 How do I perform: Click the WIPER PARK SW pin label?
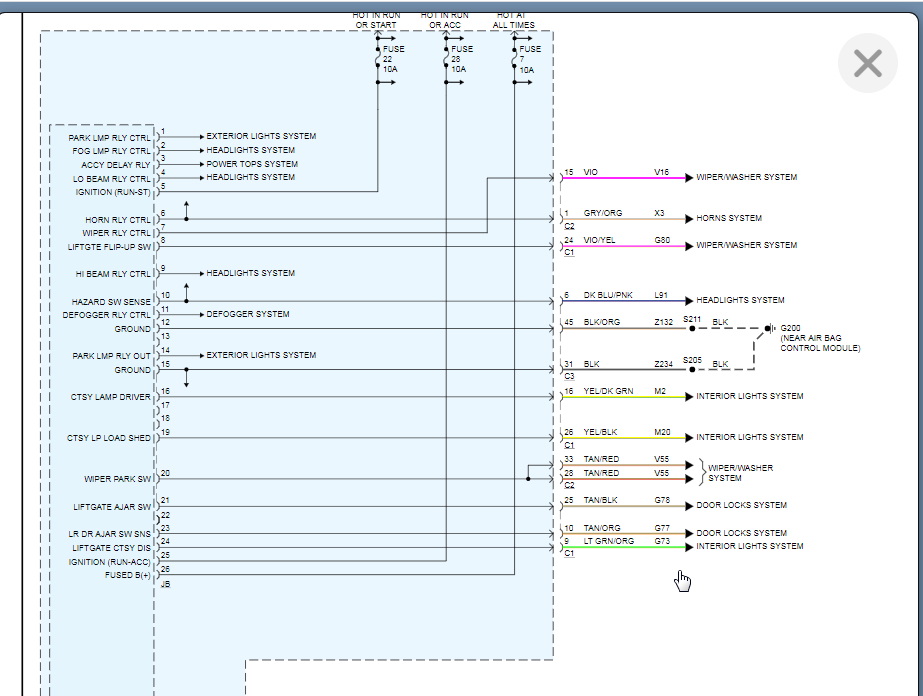(x=117, y=479)
